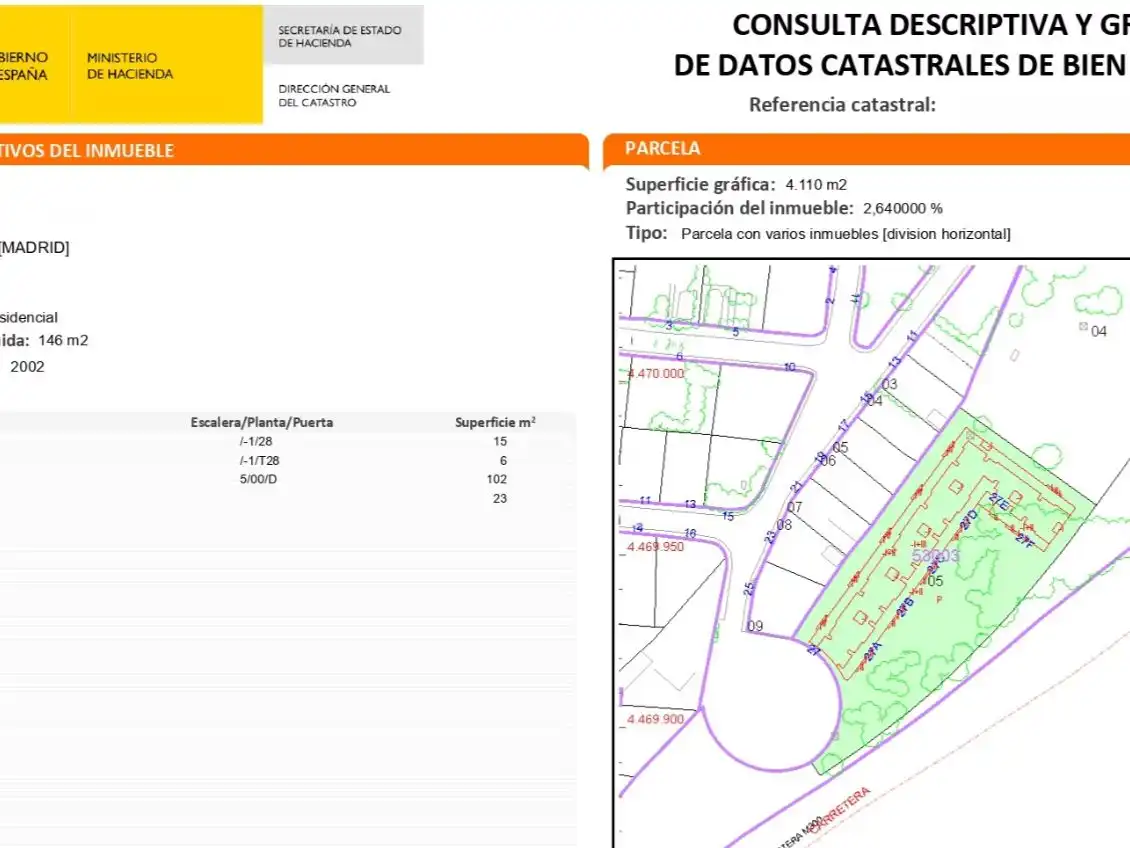Click the surface value 23
The height and width of the screenshot is (848, 1130).
(500, 499)
